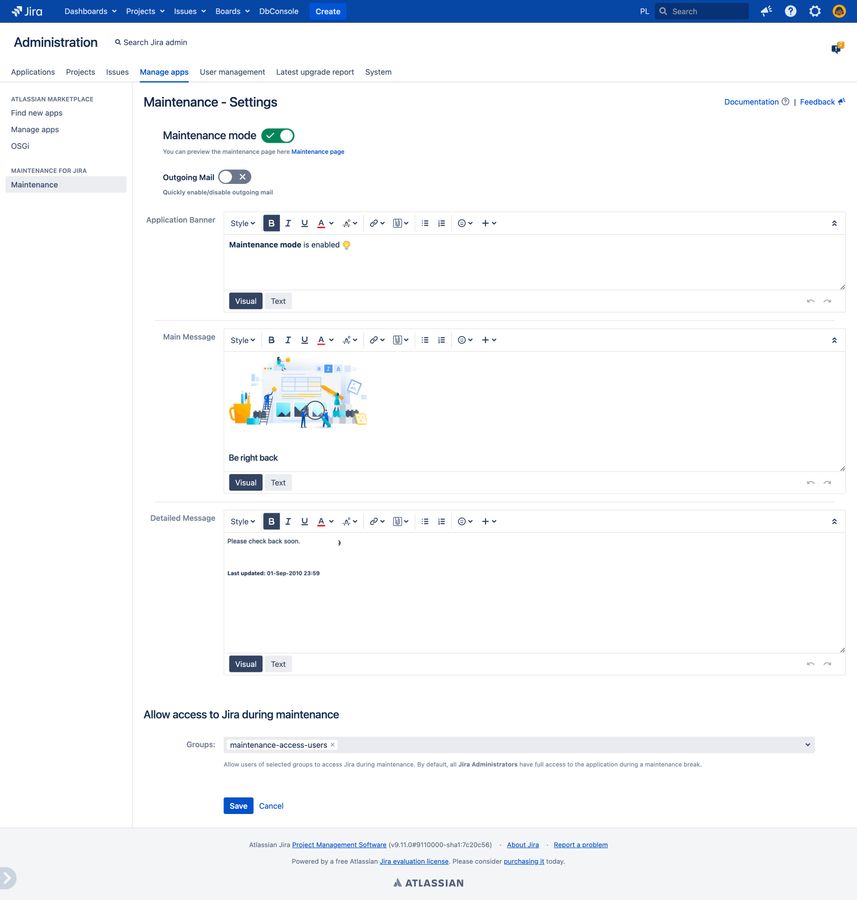Insert numbered list in Main Message editor
This screenshot has width=857, height=900.
(441, 340)
